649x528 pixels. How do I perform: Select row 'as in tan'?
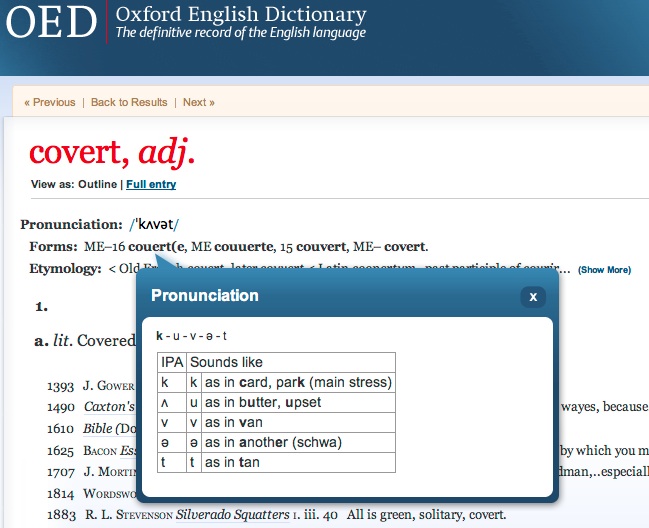pos(276,462)
